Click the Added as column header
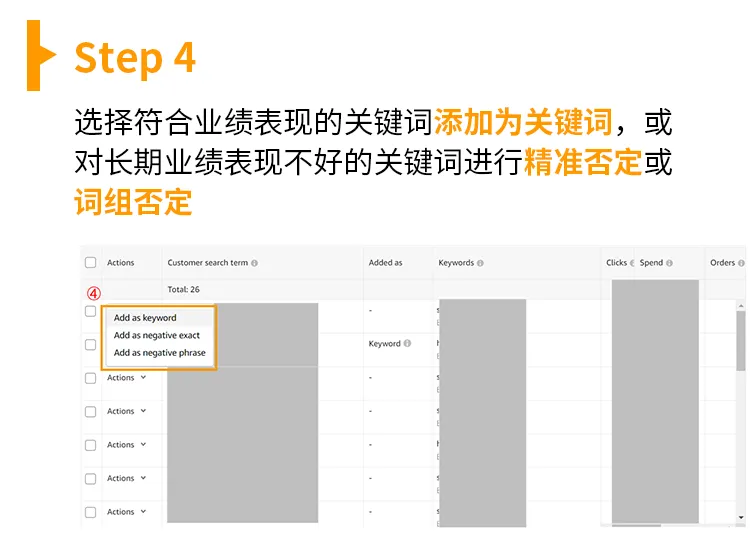 tap(386, 263)
